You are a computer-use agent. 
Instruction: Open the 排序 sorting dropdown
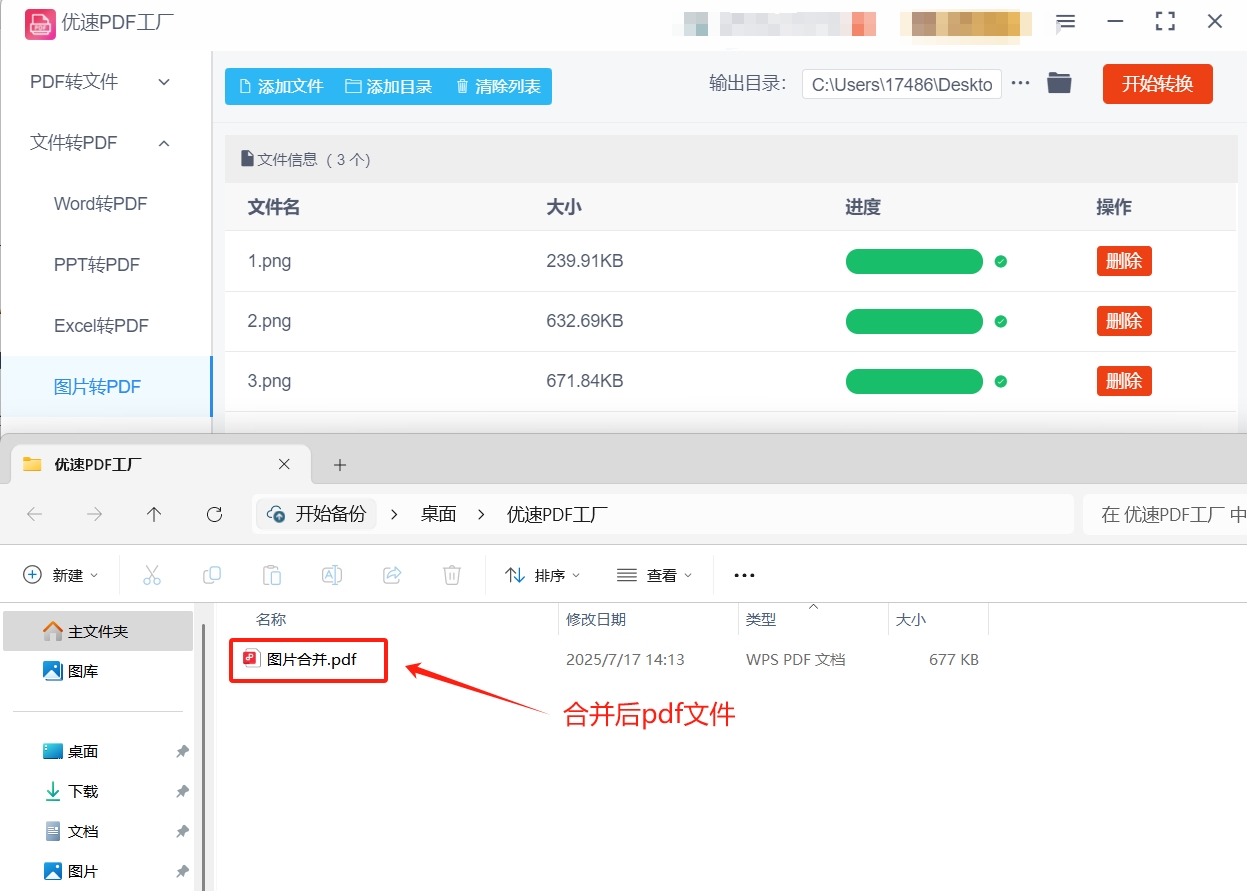click(543, 574)
